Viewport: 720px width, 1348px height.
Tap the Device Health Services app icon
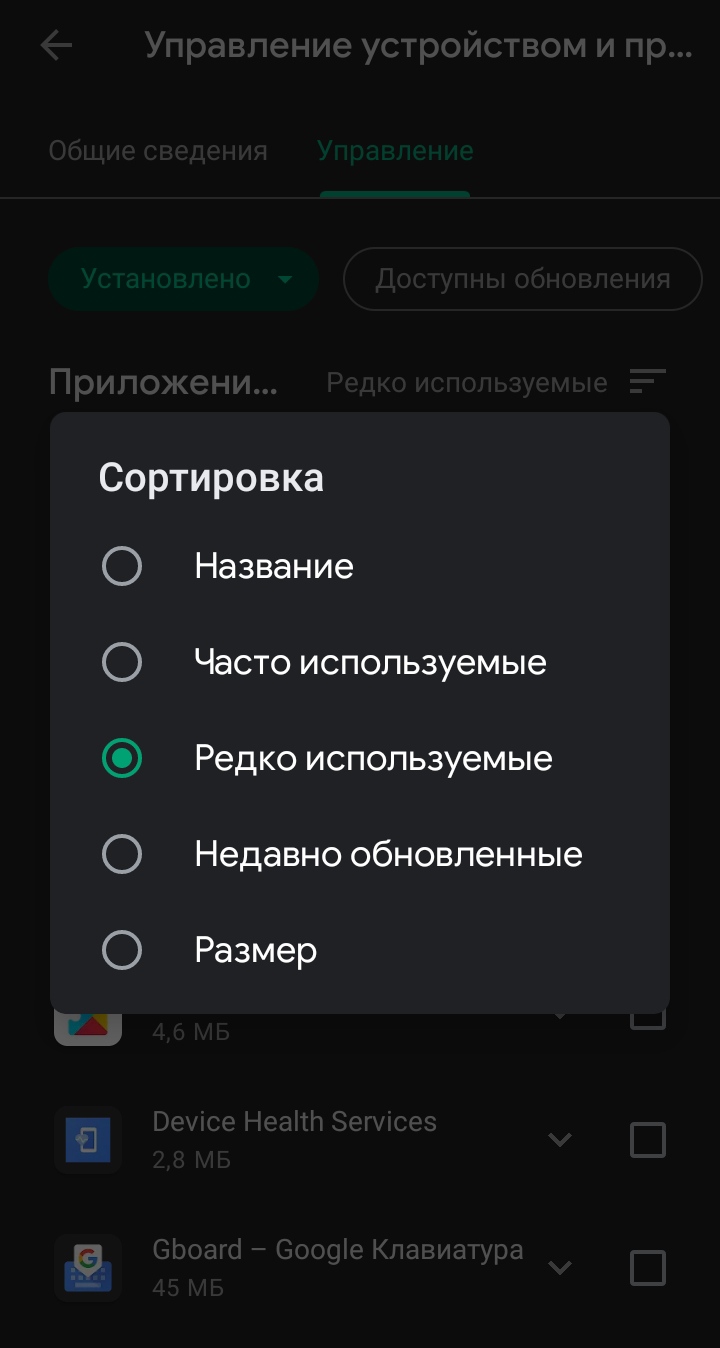[88, 1140]
